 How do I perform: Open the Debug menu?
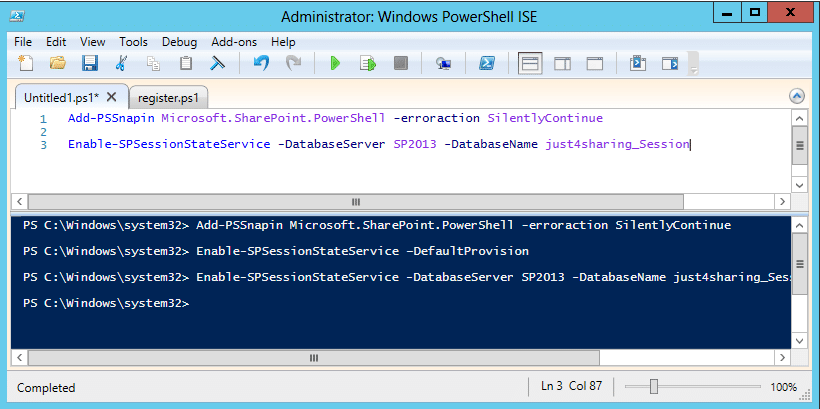pos(179,42)
